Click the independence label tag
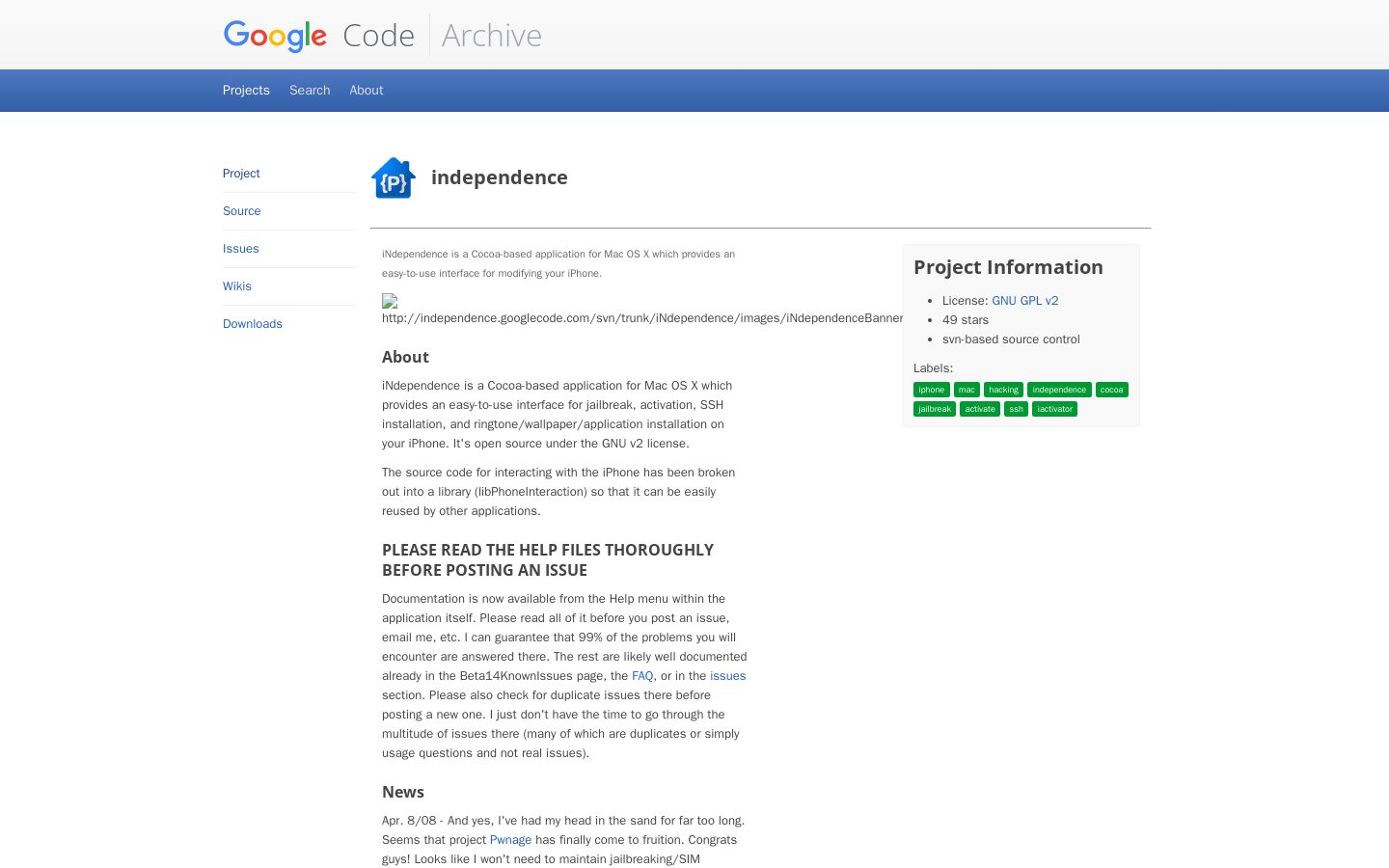 pyautogui.click(x=1059, y=390)
